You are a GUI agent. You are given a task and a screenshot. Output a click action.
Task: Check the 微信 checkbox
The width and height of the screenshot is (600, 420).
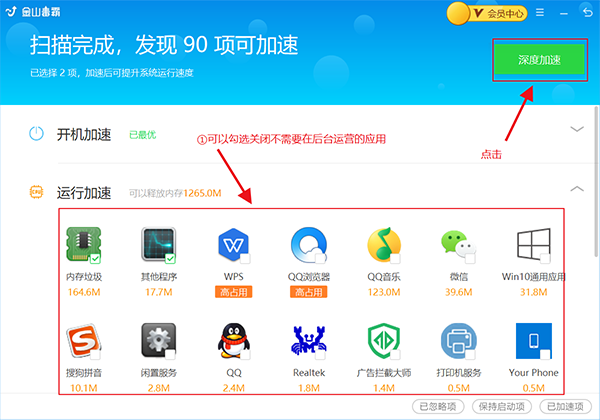470,259
